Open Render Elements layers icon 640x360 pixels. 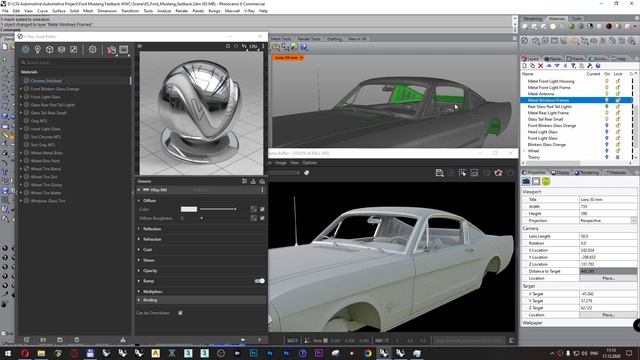(x=62, y=49)
